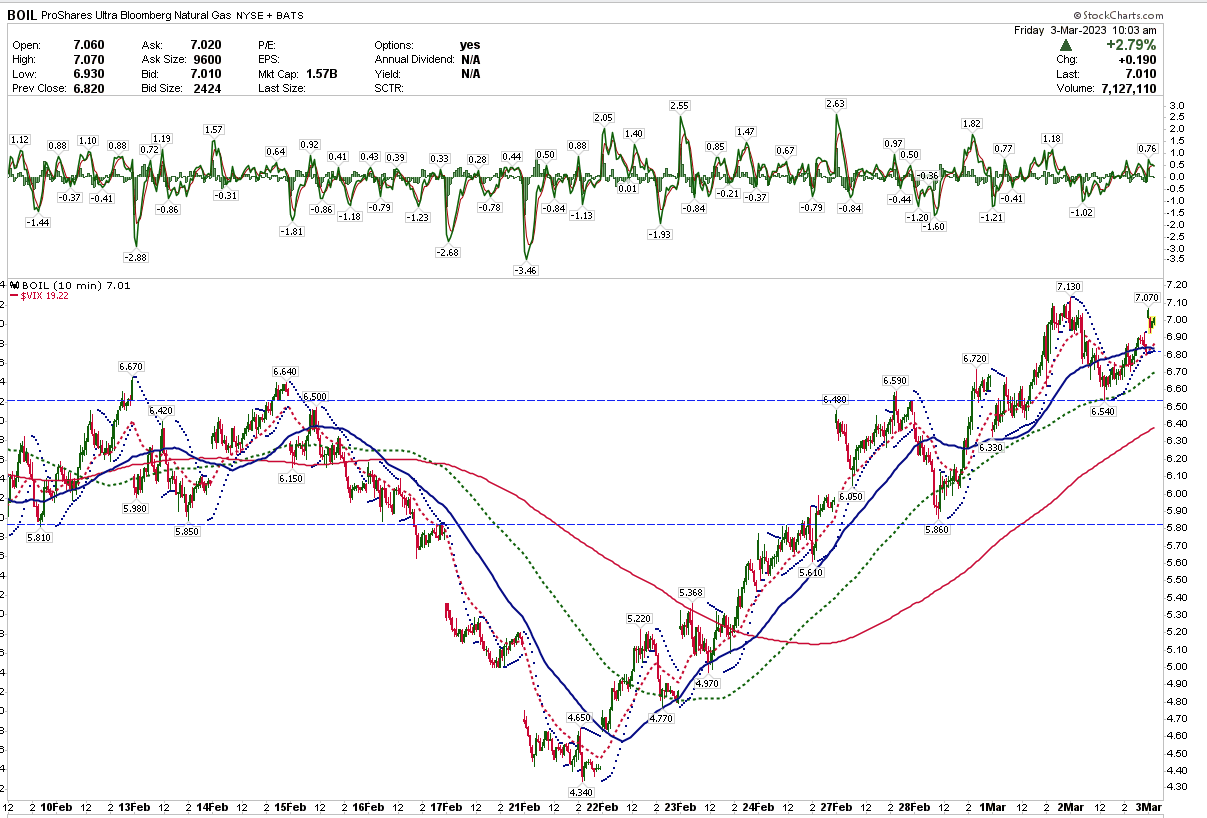Click the "$VIX 19.22" legend entry
1207x818 pixels.
click(47, 296)
